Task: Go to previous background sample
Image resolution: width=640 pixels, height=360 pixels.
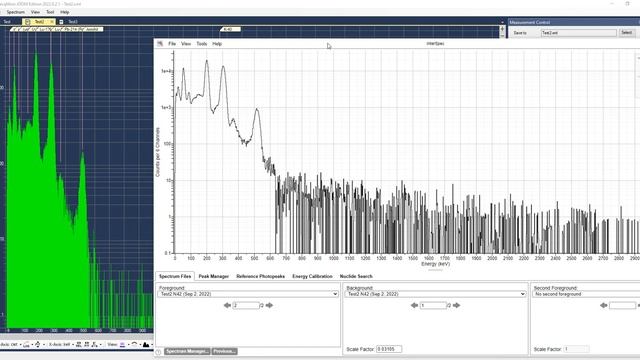Action: 414,305
